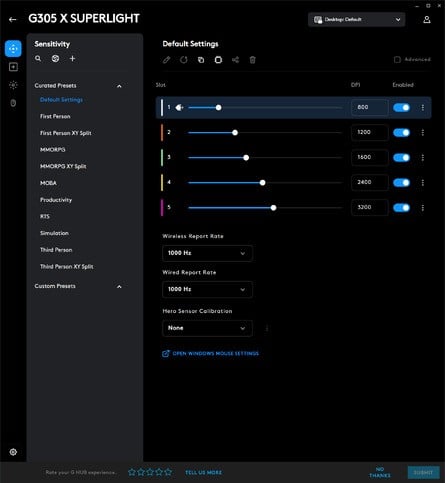Browse community presets globe icon

coord(55,58)
